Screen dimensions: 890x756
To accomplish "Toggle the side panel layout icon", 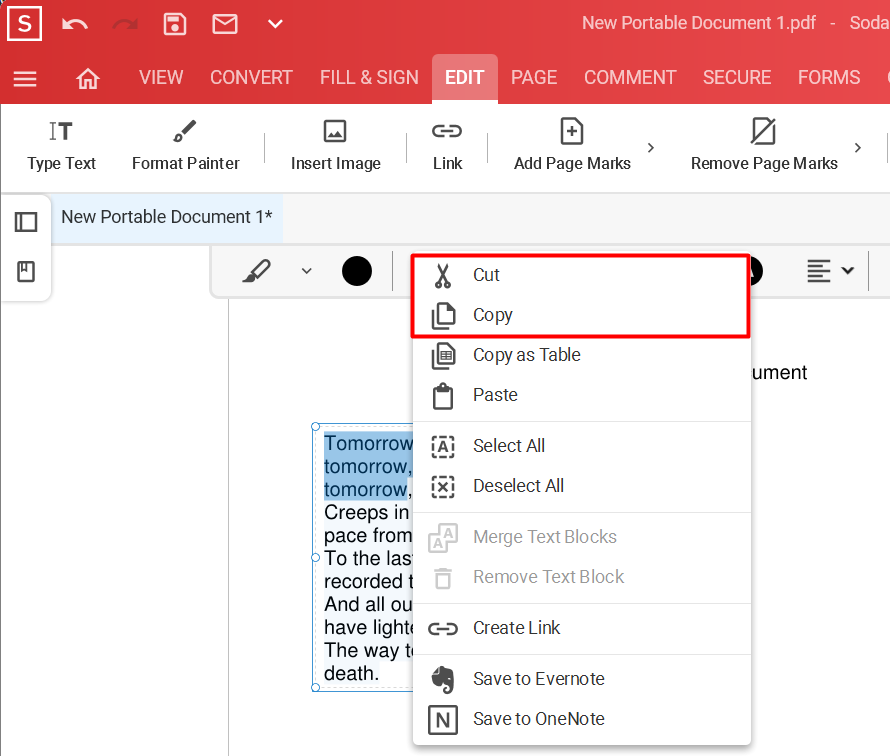I will pyautogui.click(x=26, y=222).
